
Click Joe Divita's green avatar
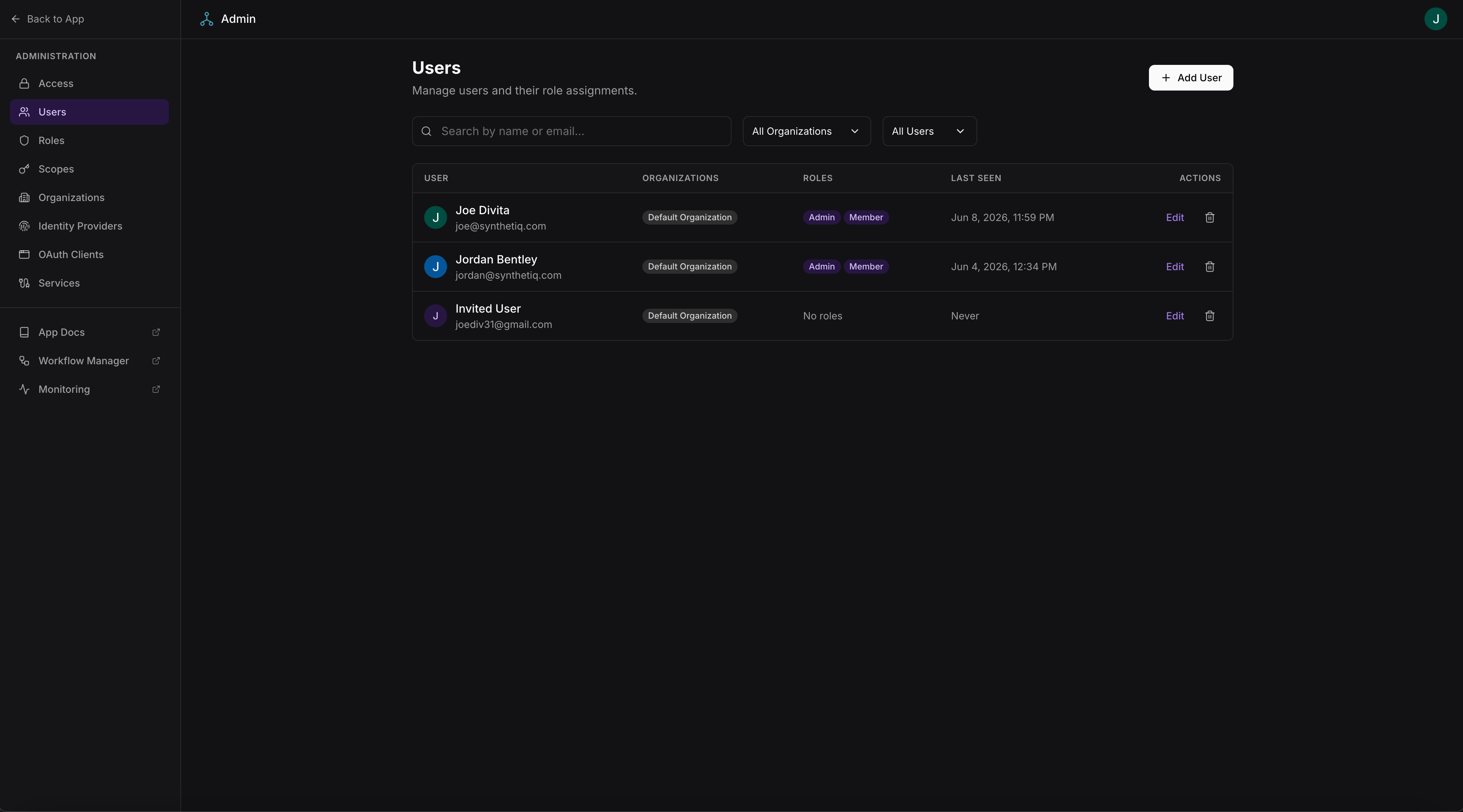pos(436,217)
